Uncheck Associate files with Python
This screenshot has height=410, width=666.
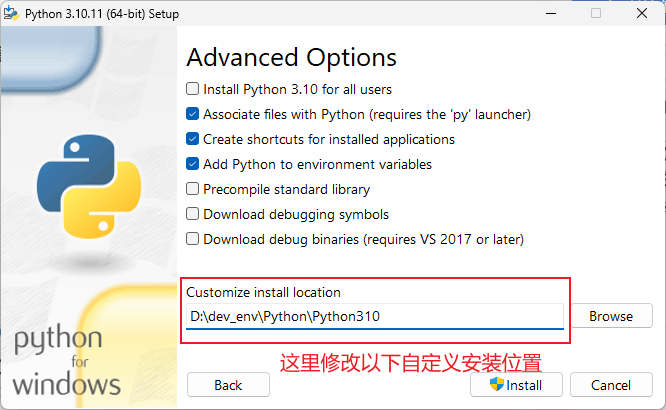coord(193,114)
